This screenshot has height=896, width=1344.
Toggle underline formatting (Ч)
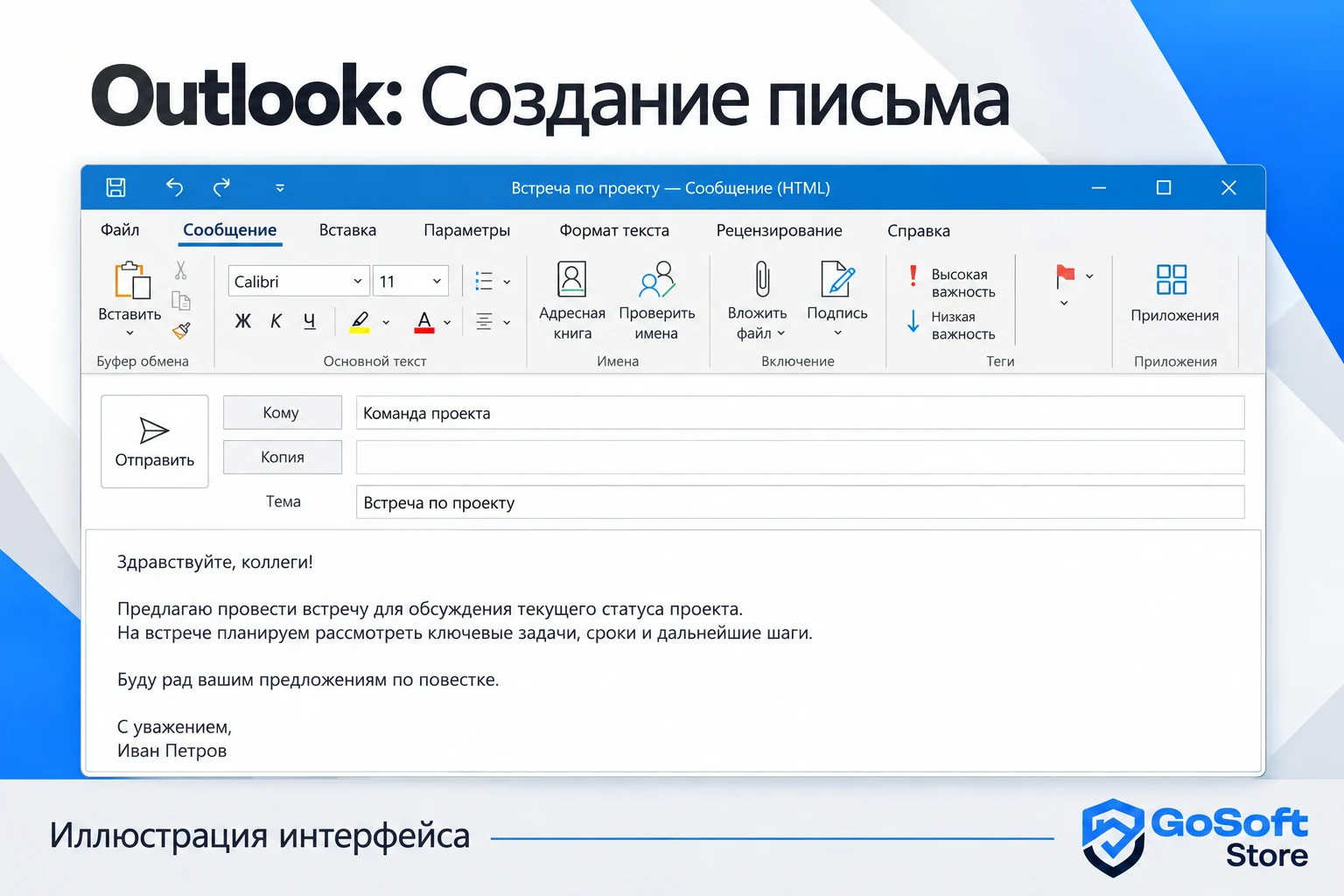coord(310,321)
